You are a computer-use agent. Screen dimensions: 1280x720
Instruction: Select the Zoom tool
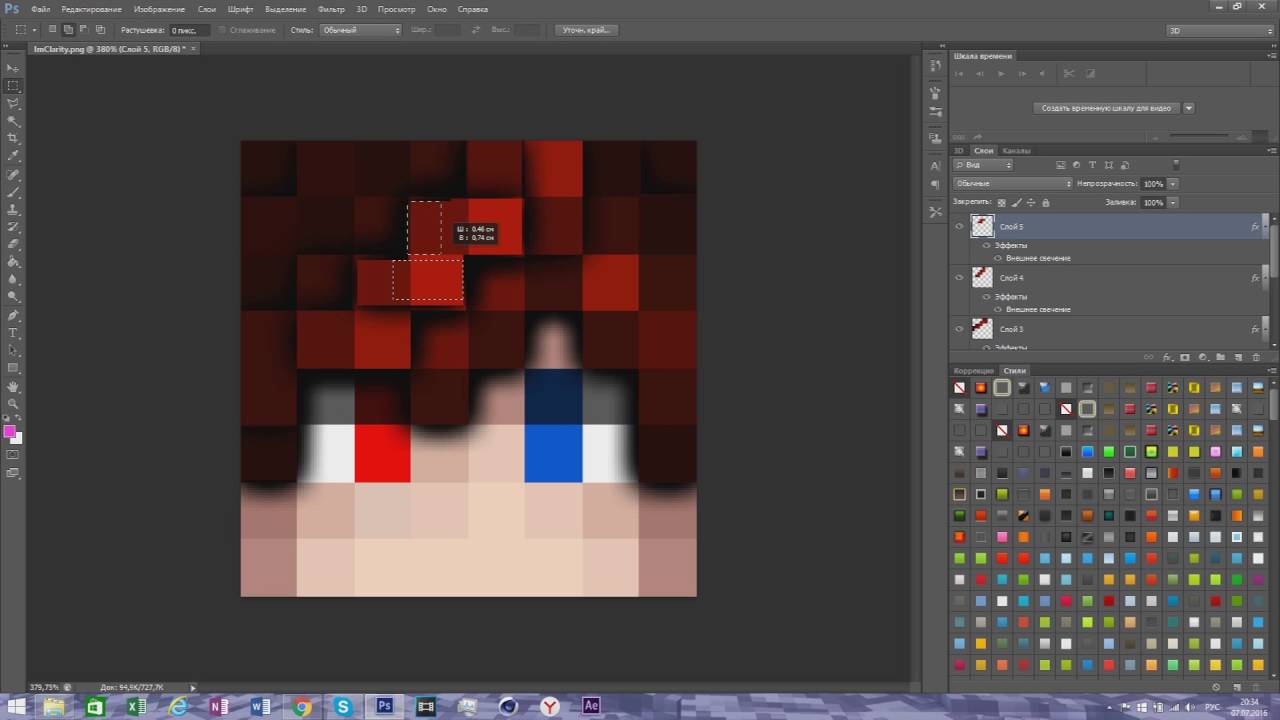pos(14,403)
